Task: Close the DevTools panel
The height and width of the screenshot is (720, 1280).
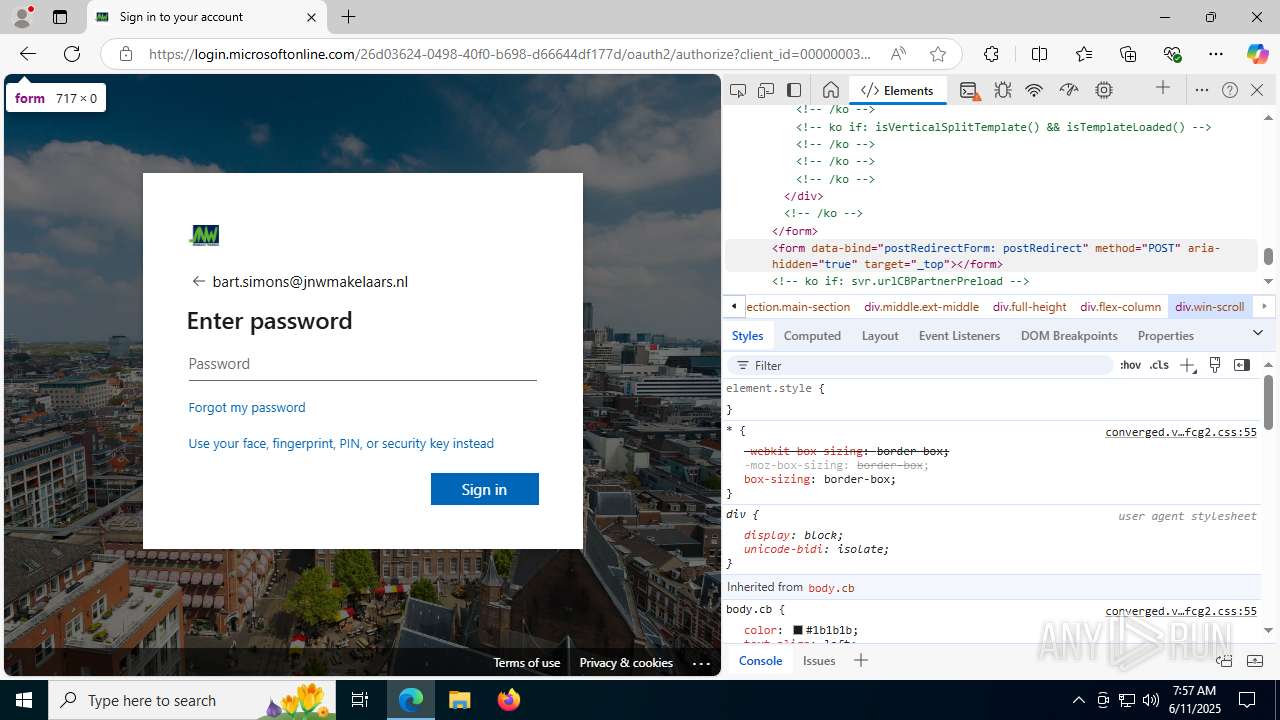Action: pyautogui.click(x=1257, y=90)
